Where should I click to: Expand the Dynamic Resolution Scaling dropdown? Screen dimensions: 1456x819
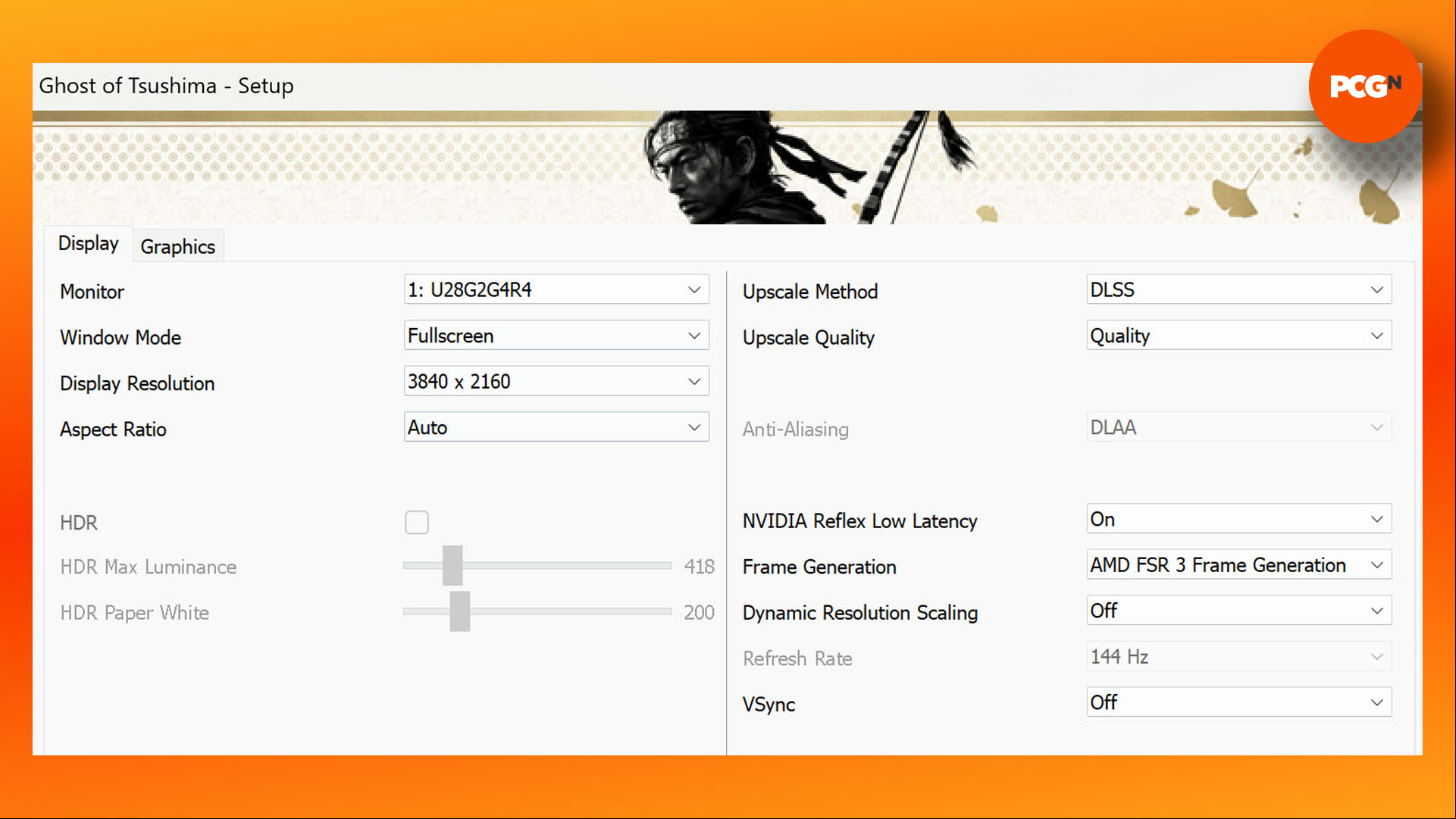pos(1238,611)
